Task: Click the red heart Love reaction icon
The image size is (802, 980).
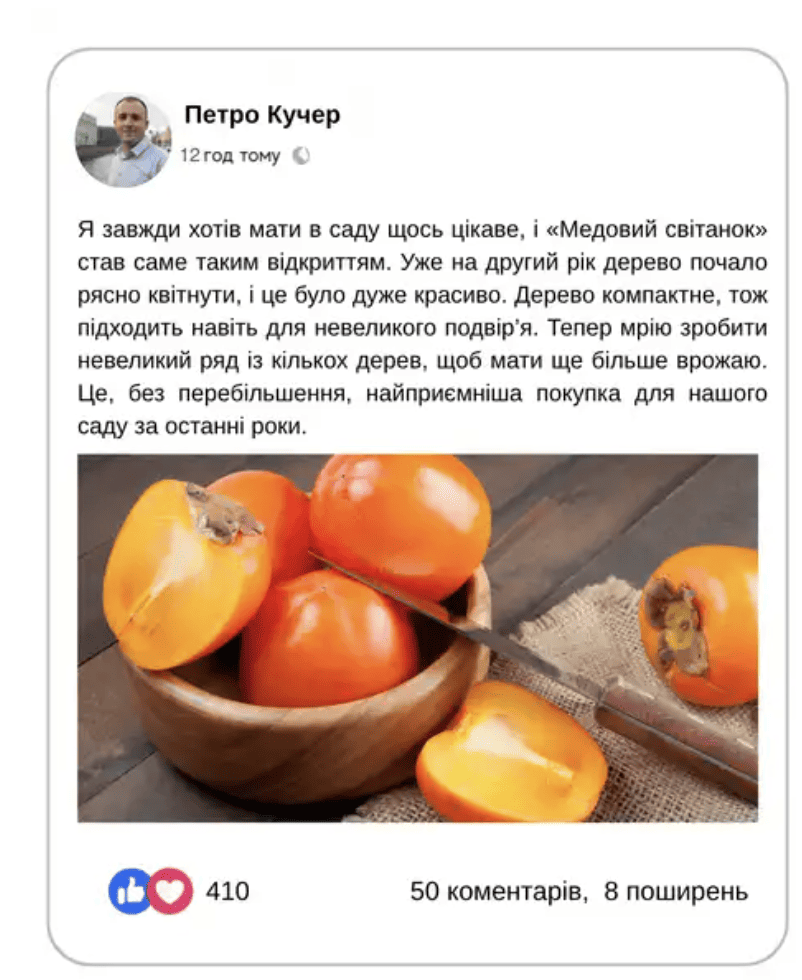Action: coord(171,891)
